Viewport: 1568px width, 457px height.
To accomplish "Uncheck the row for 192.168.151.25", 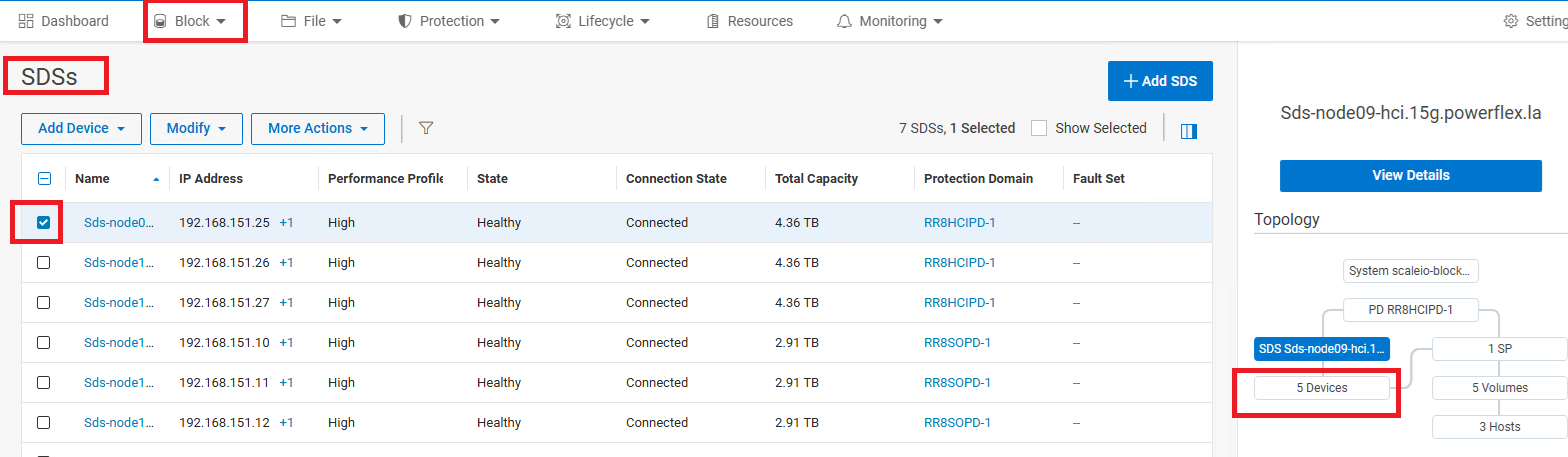I will click(x=43, y=223).
